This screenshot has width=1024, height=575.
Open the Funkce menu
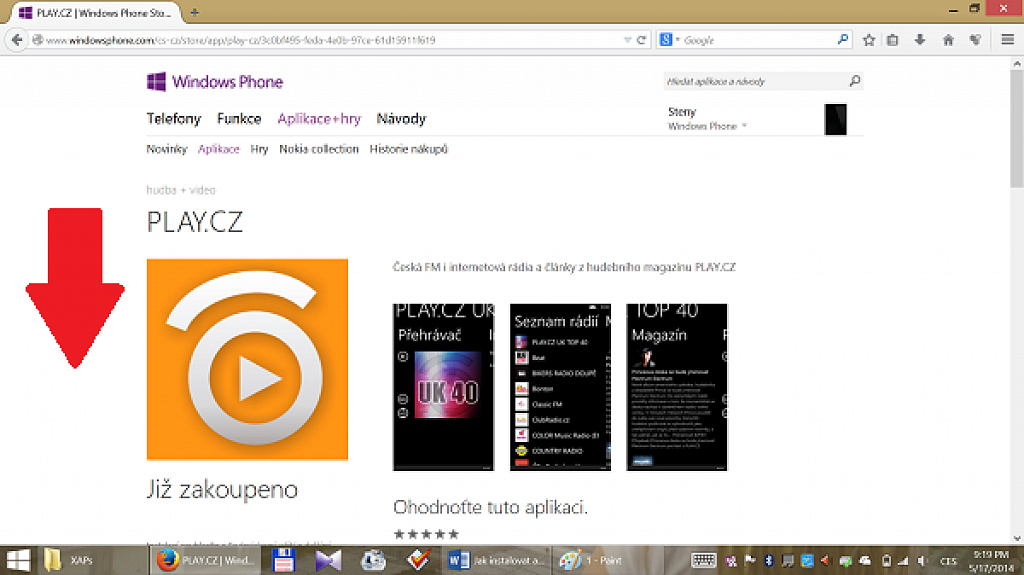point(239,119)
